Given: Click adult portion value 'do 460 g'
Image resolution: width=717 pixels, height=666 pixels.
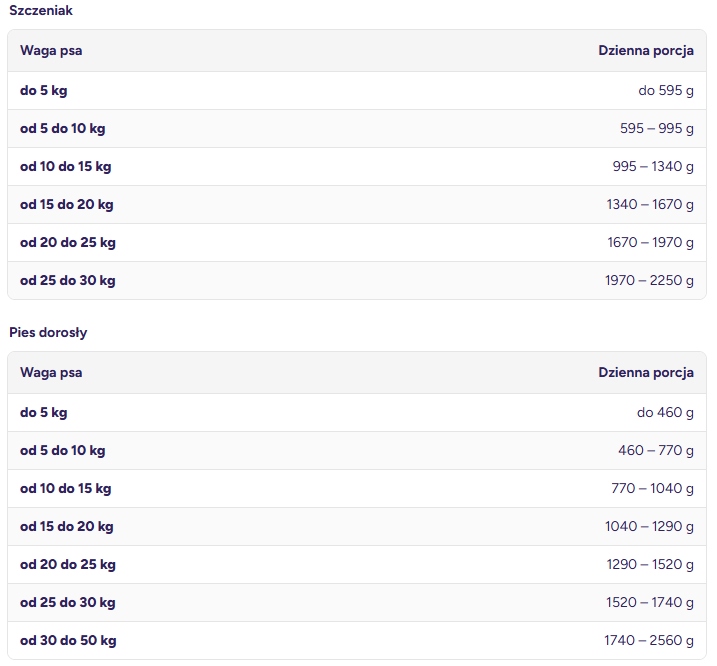Looking at the screenshot, I should coord(665,413).
